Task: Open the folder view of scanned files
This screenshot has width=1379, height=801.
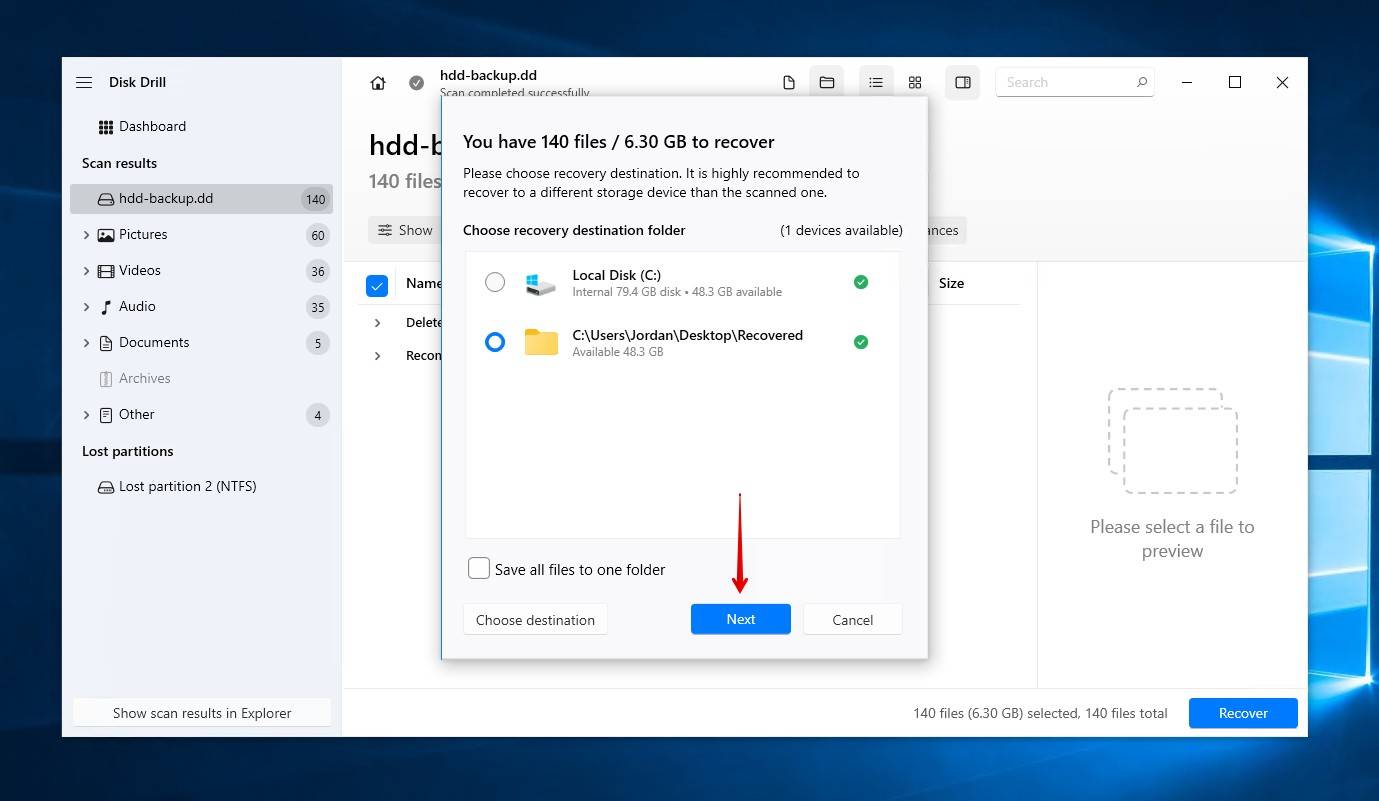Action: [826, 82]
